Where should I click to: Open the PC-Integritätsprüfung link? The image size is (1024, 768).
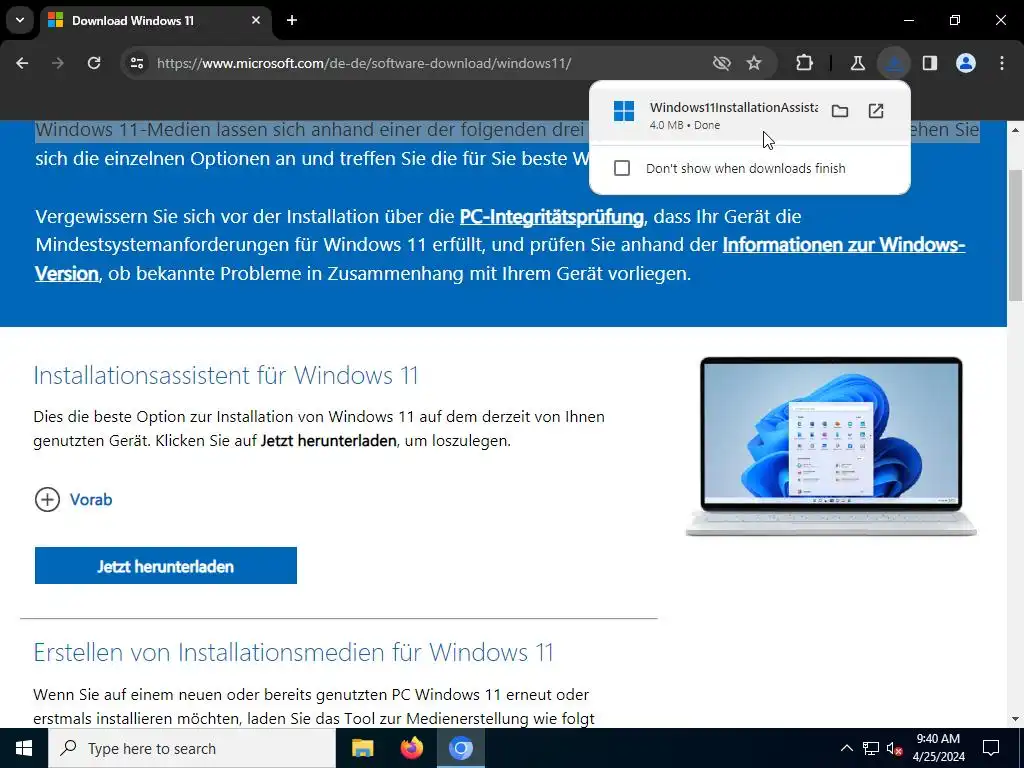552,217
